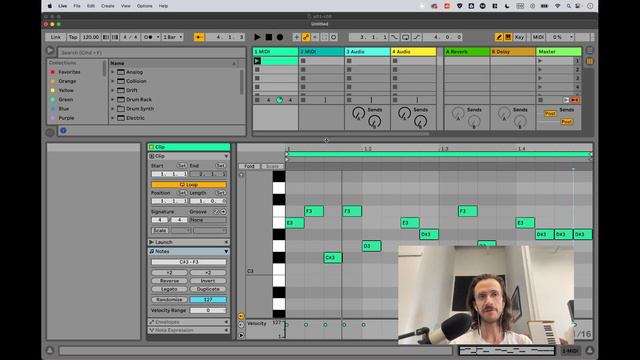
Task: Click the Apple menu icon
Action: (50, 6)
